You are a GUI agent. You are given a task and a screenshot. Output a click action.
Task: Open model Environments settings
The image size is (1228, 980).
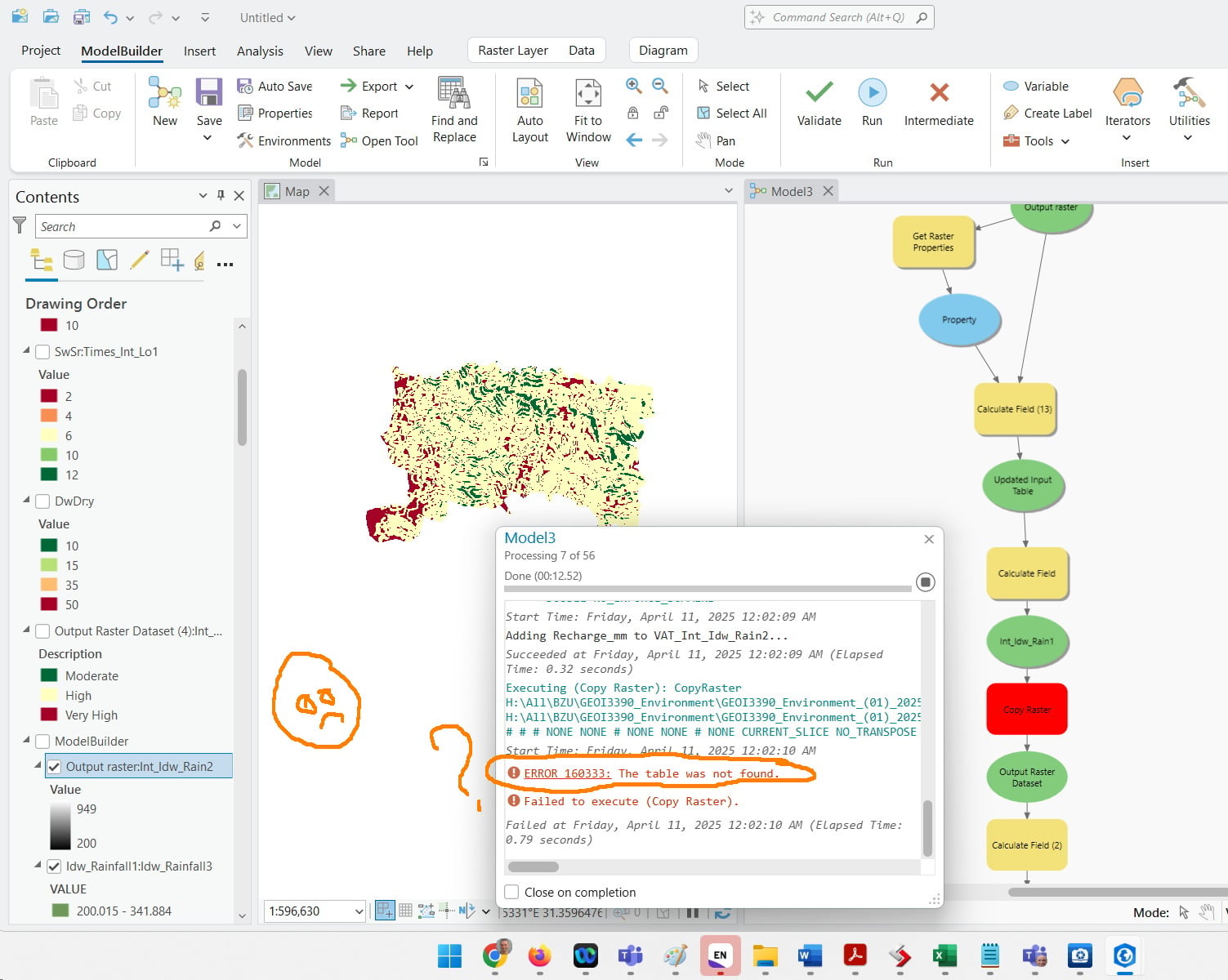pyautogui.click(x=284, y=140)
